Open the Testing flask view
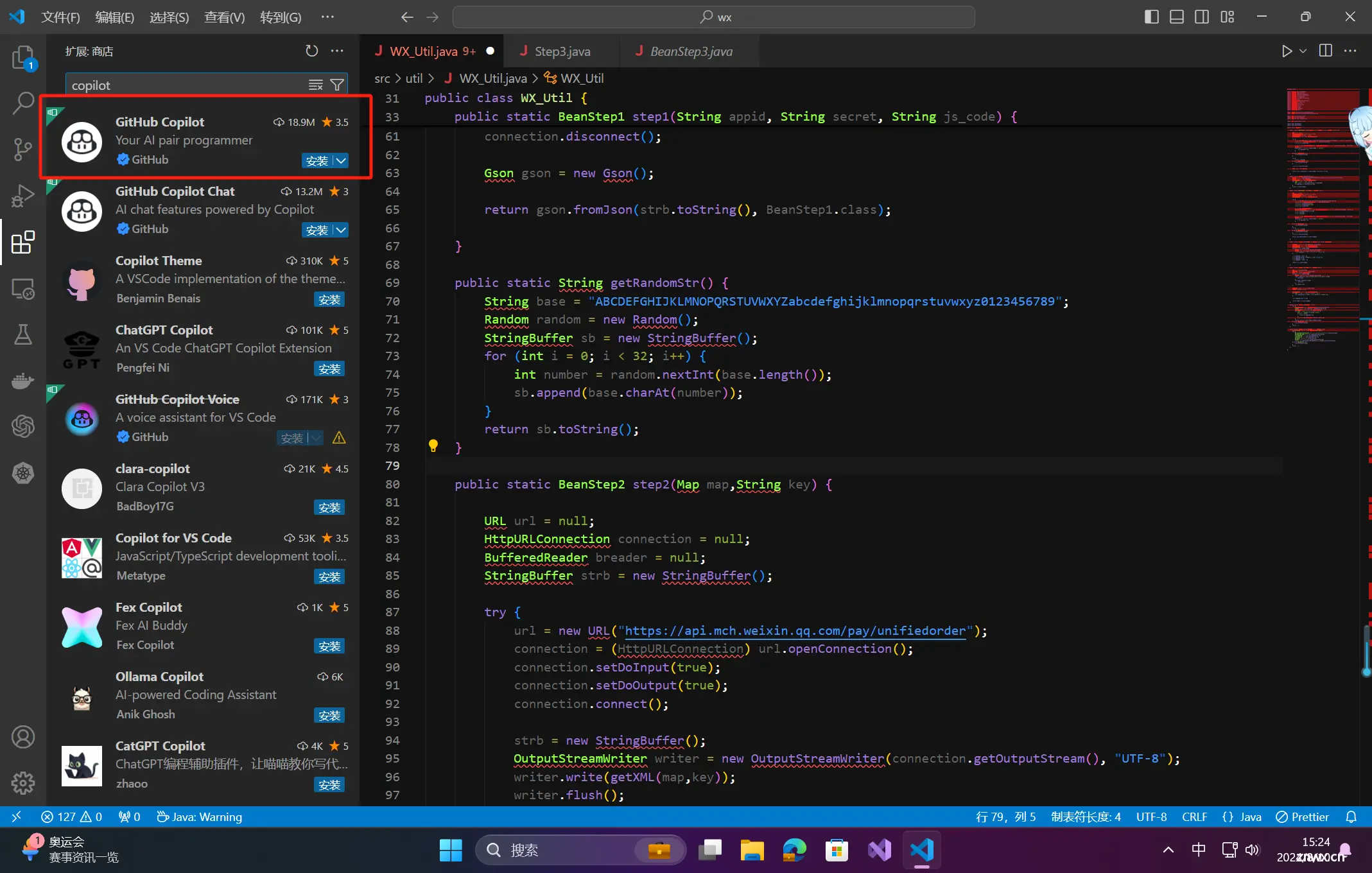 pyautogui.click(x=23, y=334)
